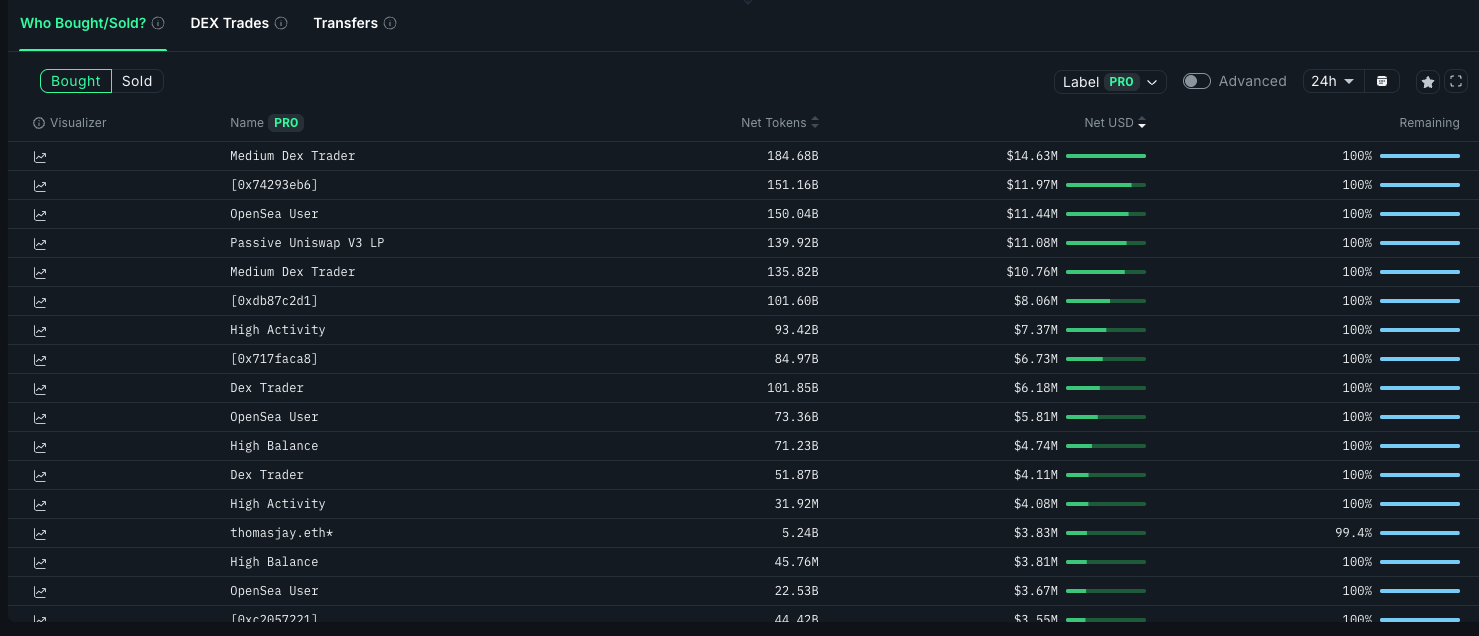Expand the 24h timeframe dropdown
This screenshot has height=636, width=1479.
(1333, 81)
